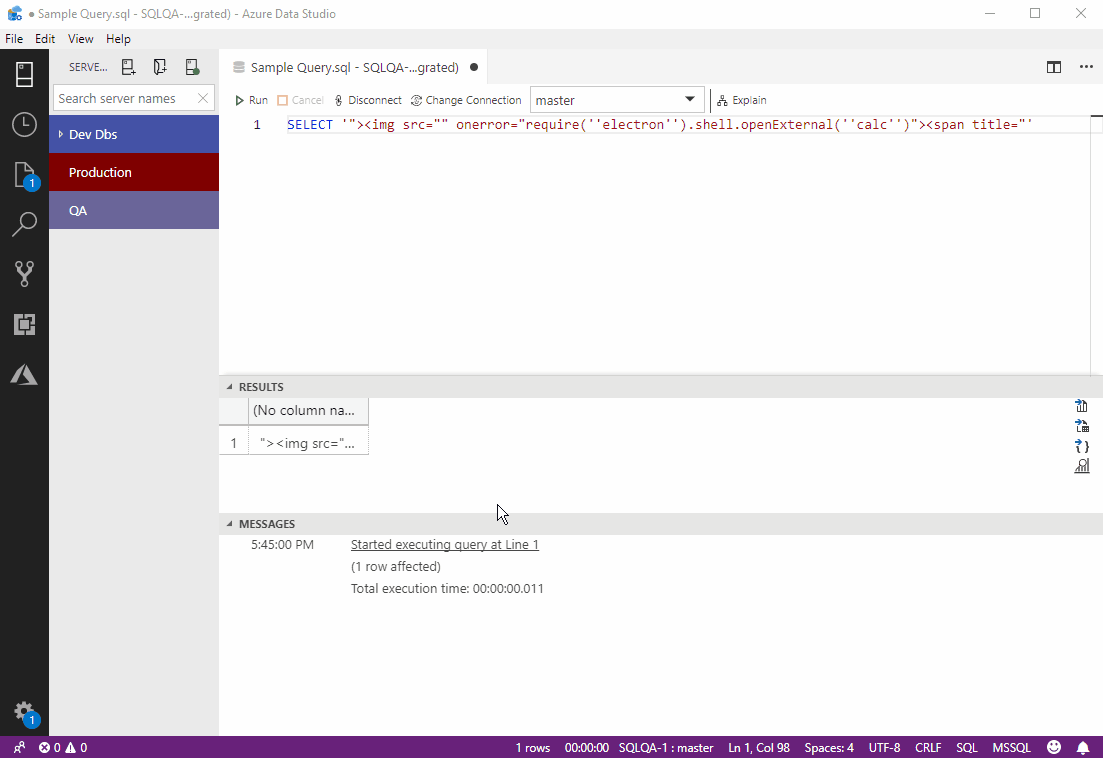
Task: Click the Explain button
Action: tap(742, 101)
